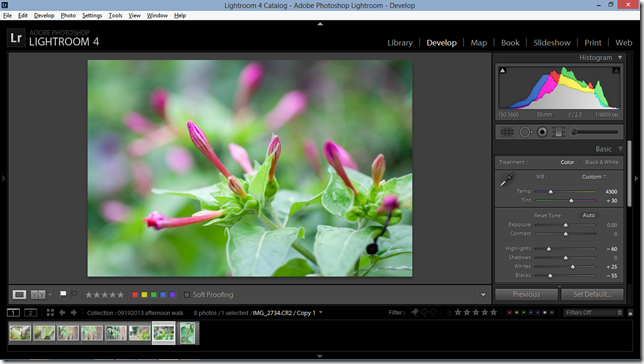Filter filmstrip by green color label

point(524,313)
